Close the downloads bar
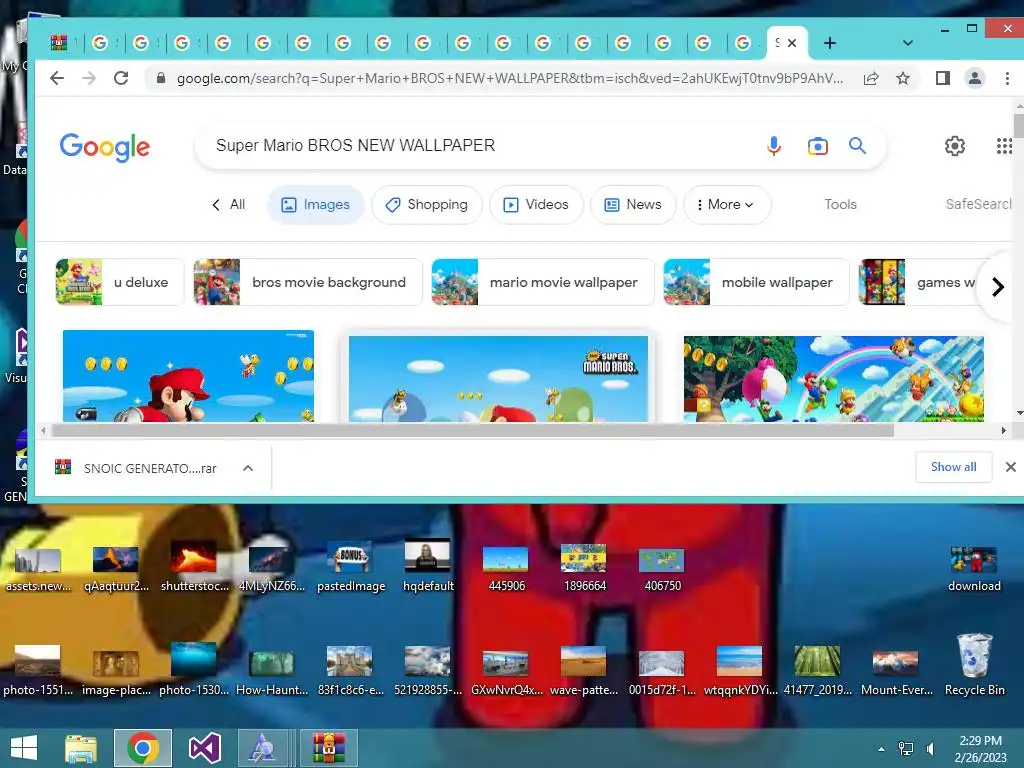 [1010, 467]
